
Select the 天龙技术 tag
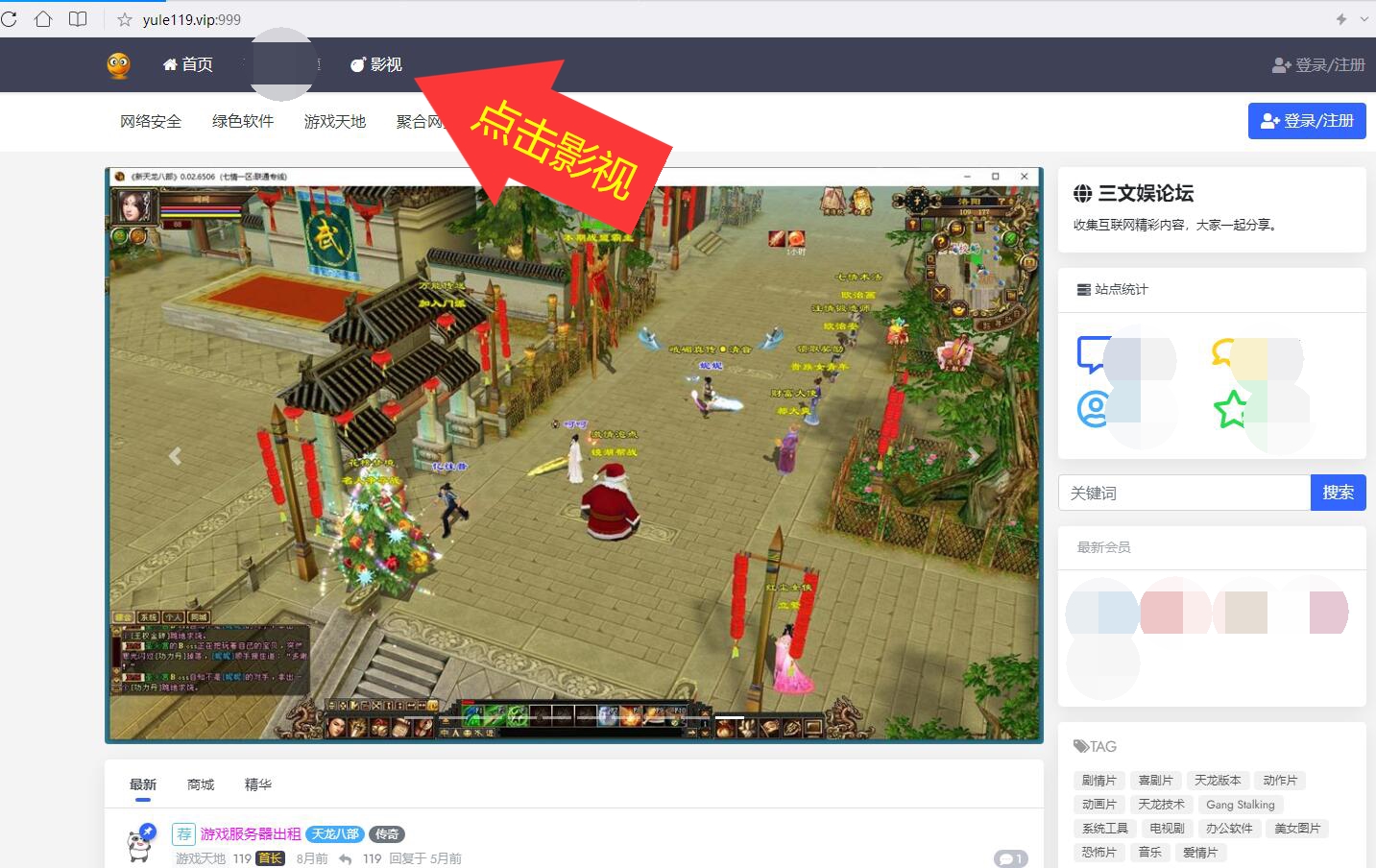(x=1161, y=804)
